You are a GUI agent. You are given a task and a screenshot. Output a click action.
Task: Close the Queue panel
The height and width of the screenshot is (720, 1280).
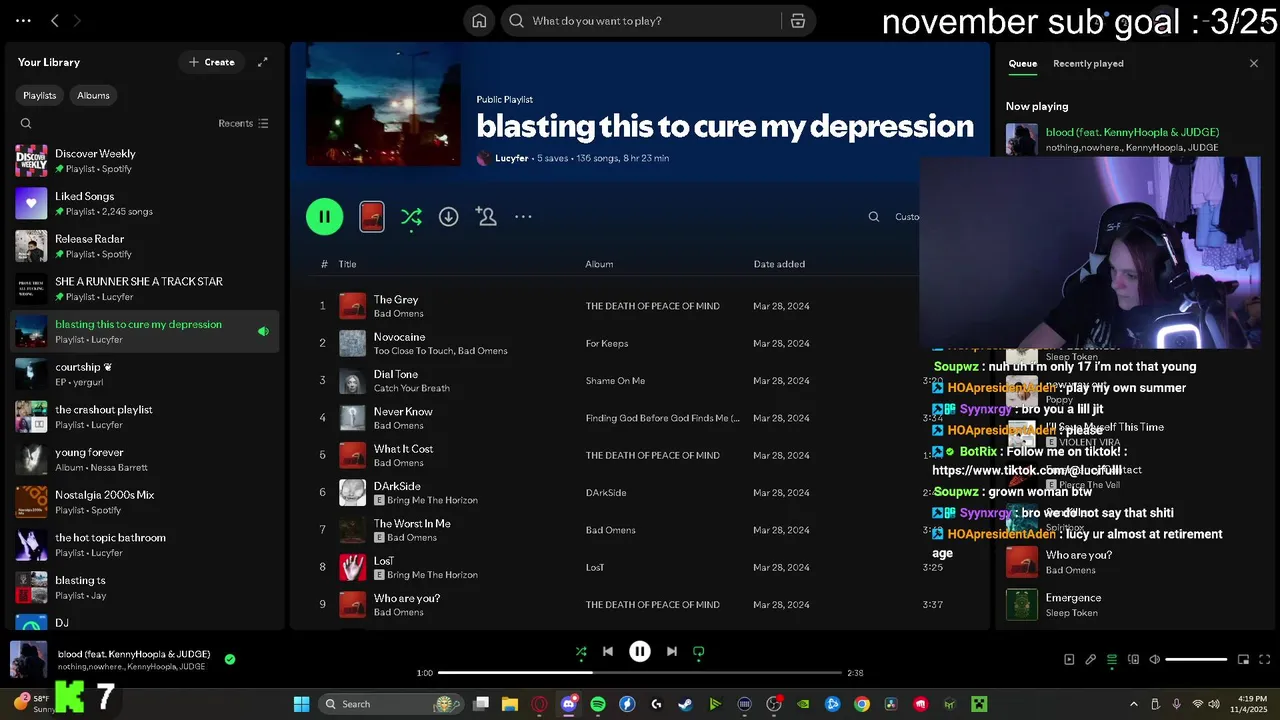(x=1254, y=63)
